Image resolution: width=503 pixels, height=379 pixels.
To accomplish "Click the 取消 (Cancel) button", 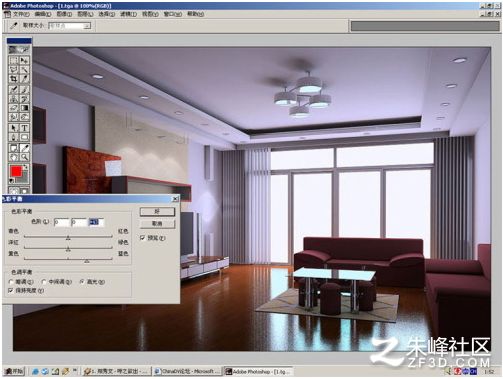I will click(x=157, y=223).
